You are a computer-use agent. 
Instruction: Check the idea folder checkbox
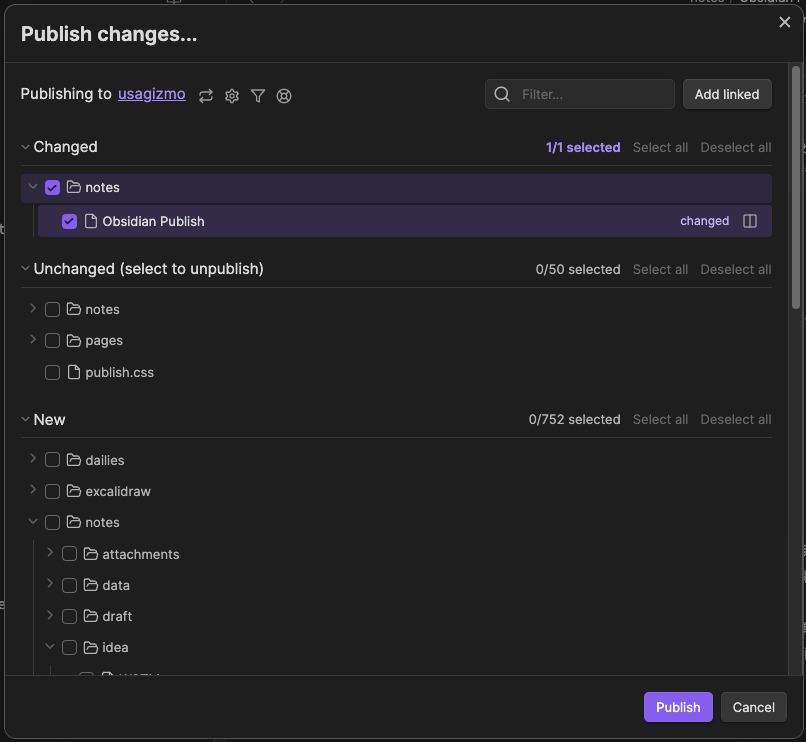pyautogui.click(x=69, y=648)
